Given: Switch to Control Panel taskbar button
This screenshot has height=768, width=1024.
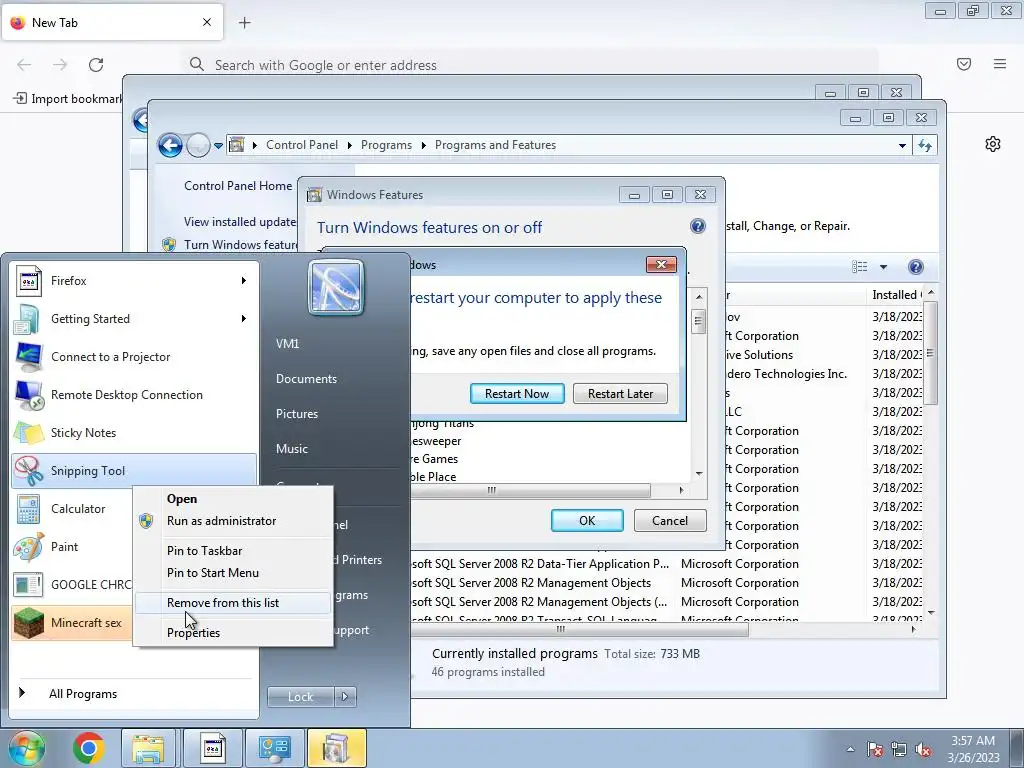Looking at the screenshot, I should pos(274,748).
